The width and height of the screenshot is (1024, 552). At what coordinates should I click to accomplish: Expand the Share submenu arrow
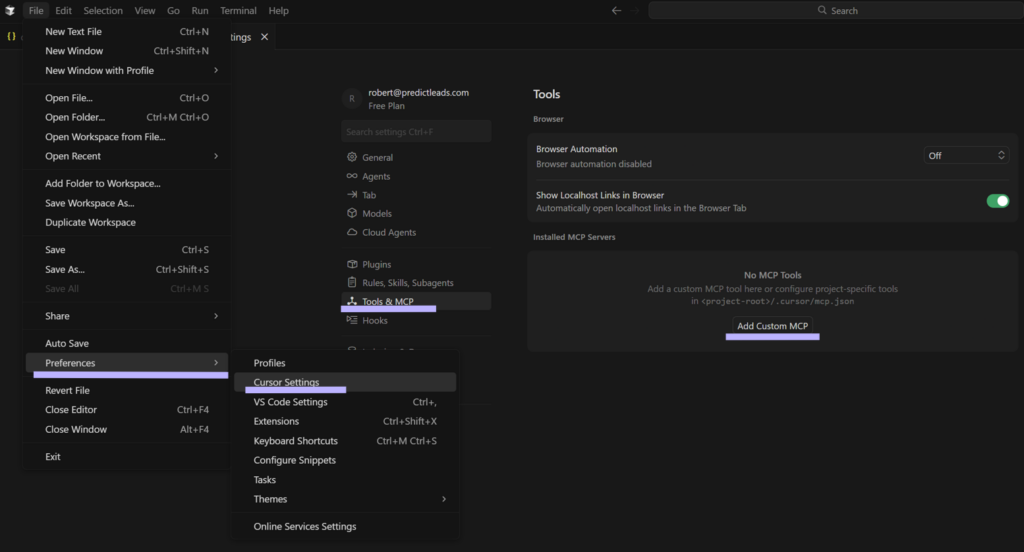coord(216,316)
